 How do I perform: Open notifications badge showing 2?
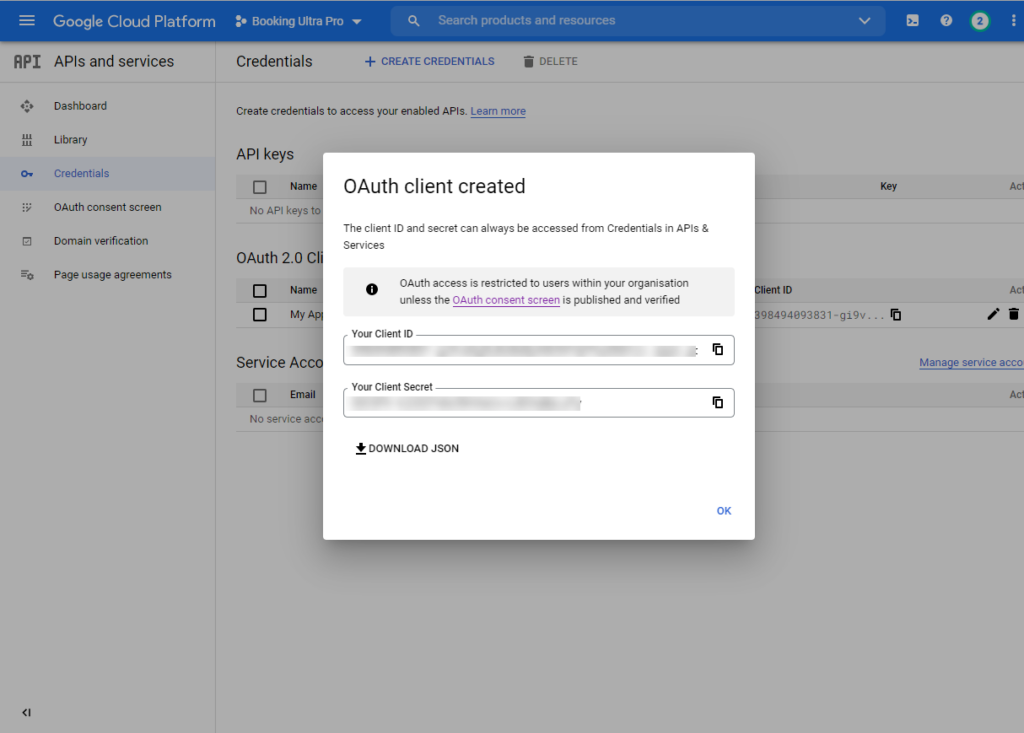979,21
